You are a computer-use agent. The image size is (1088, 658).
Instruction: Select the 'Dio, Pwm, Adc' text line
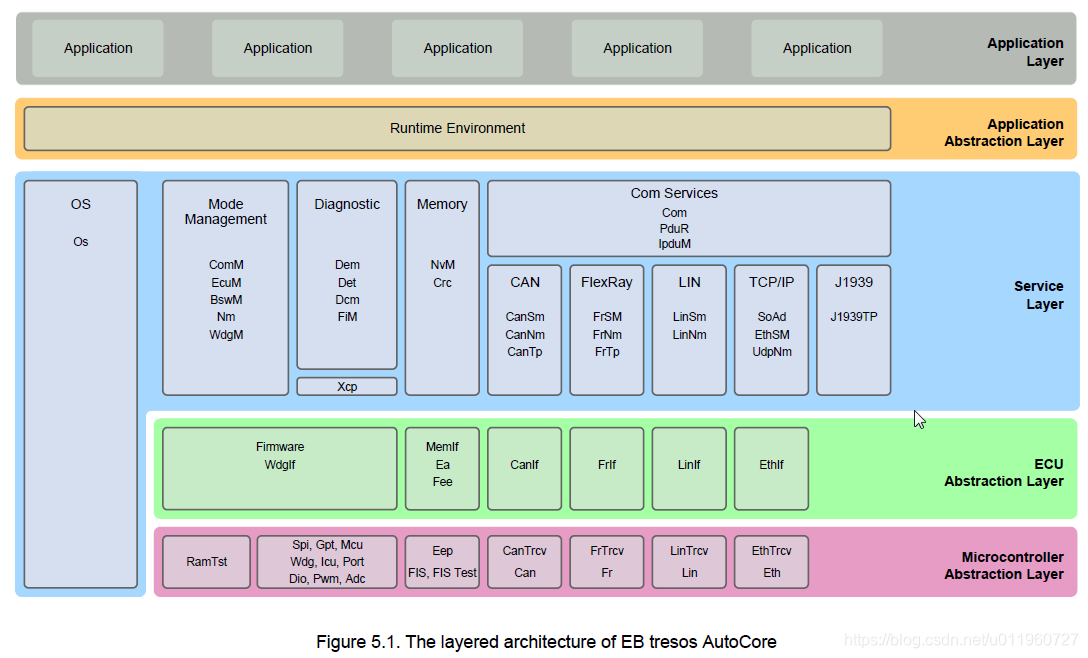tap(327, 579)
